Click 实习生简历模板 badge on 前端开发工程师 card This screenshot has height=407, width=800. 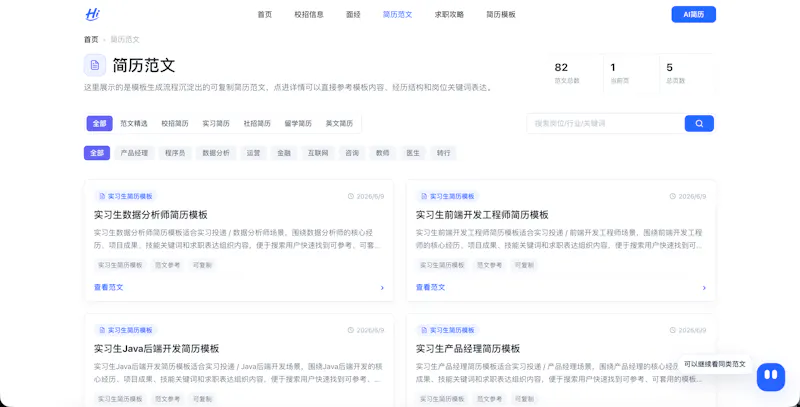coord(448,196)
